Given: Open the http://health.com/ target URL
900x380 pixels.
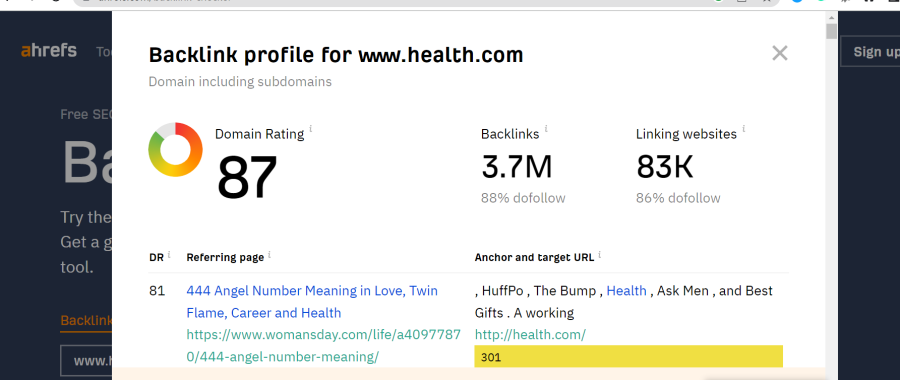Looking at the screenshot, I should point(530,335).
